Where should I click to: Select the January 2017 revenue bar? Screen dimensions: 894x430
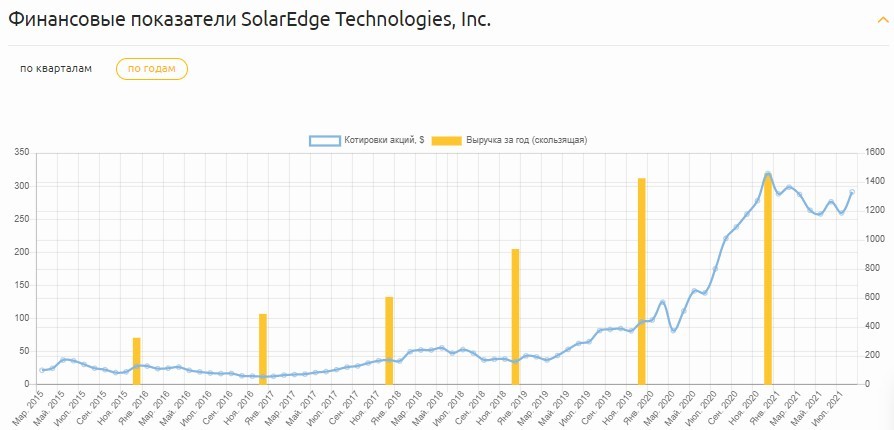(x=263, y=349)
